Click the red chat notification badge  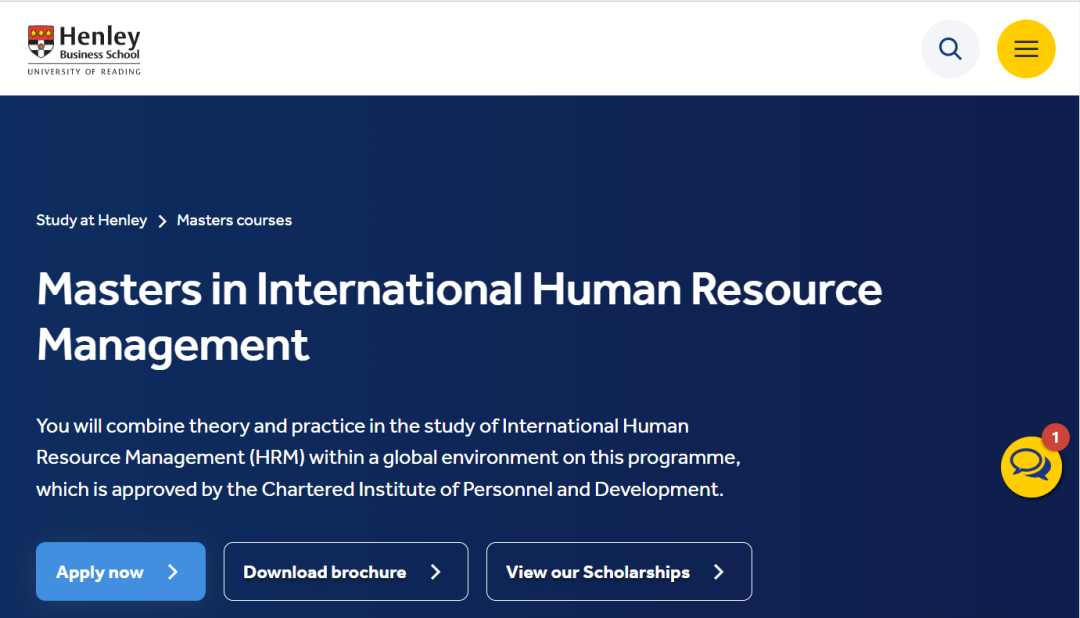click(x=1055, y=438)
